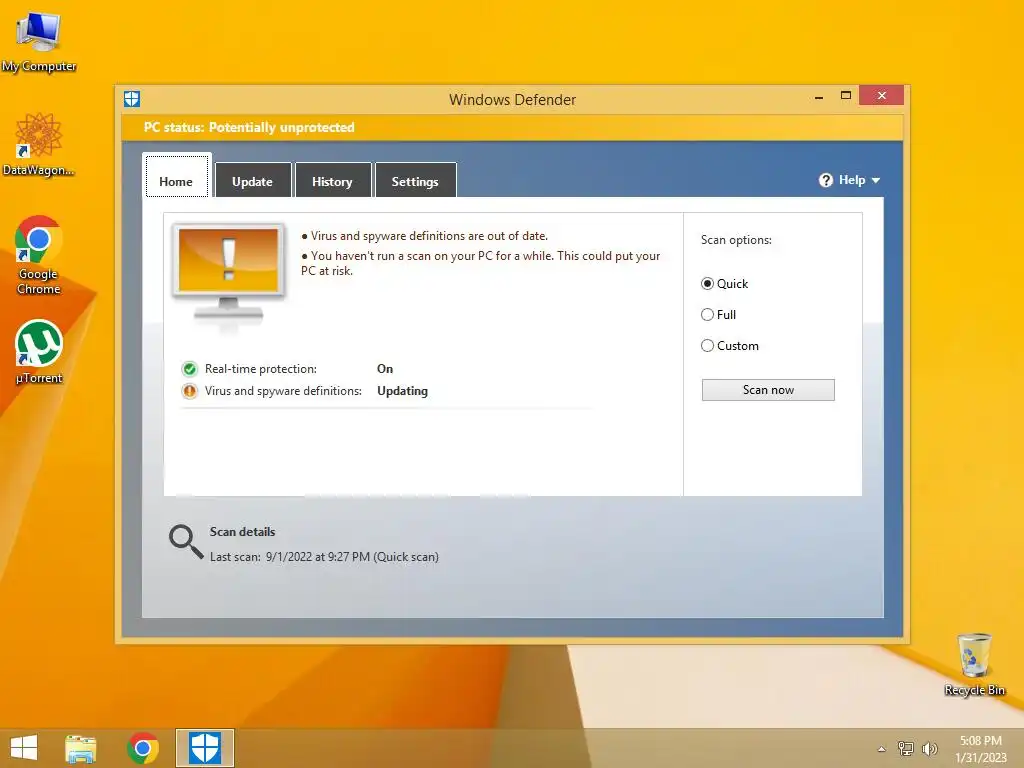Close the Windows Defender window
The width and height of the screenshot is (1024, 768).
tap(882, 95)
